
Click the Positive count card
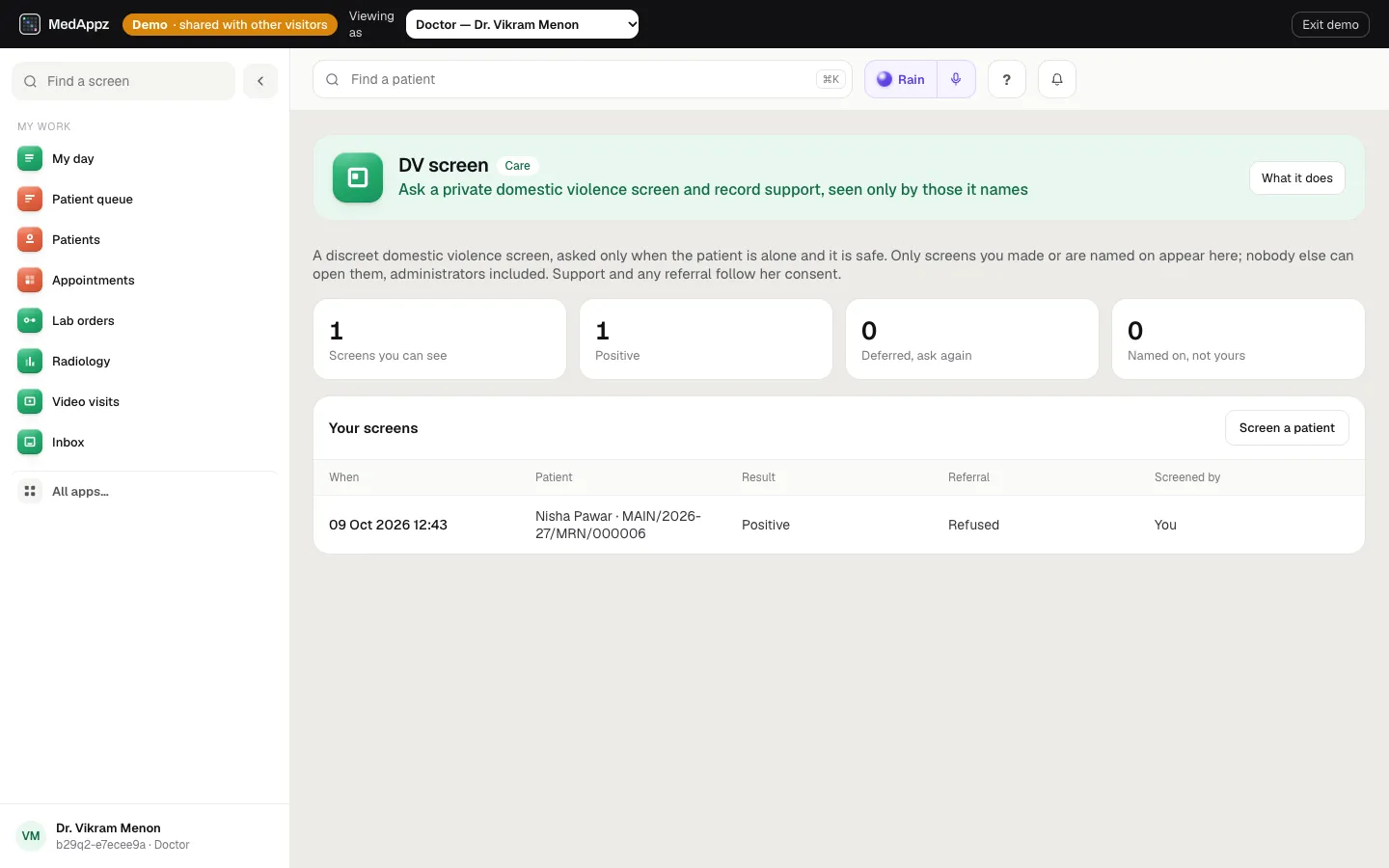[706, 339]
